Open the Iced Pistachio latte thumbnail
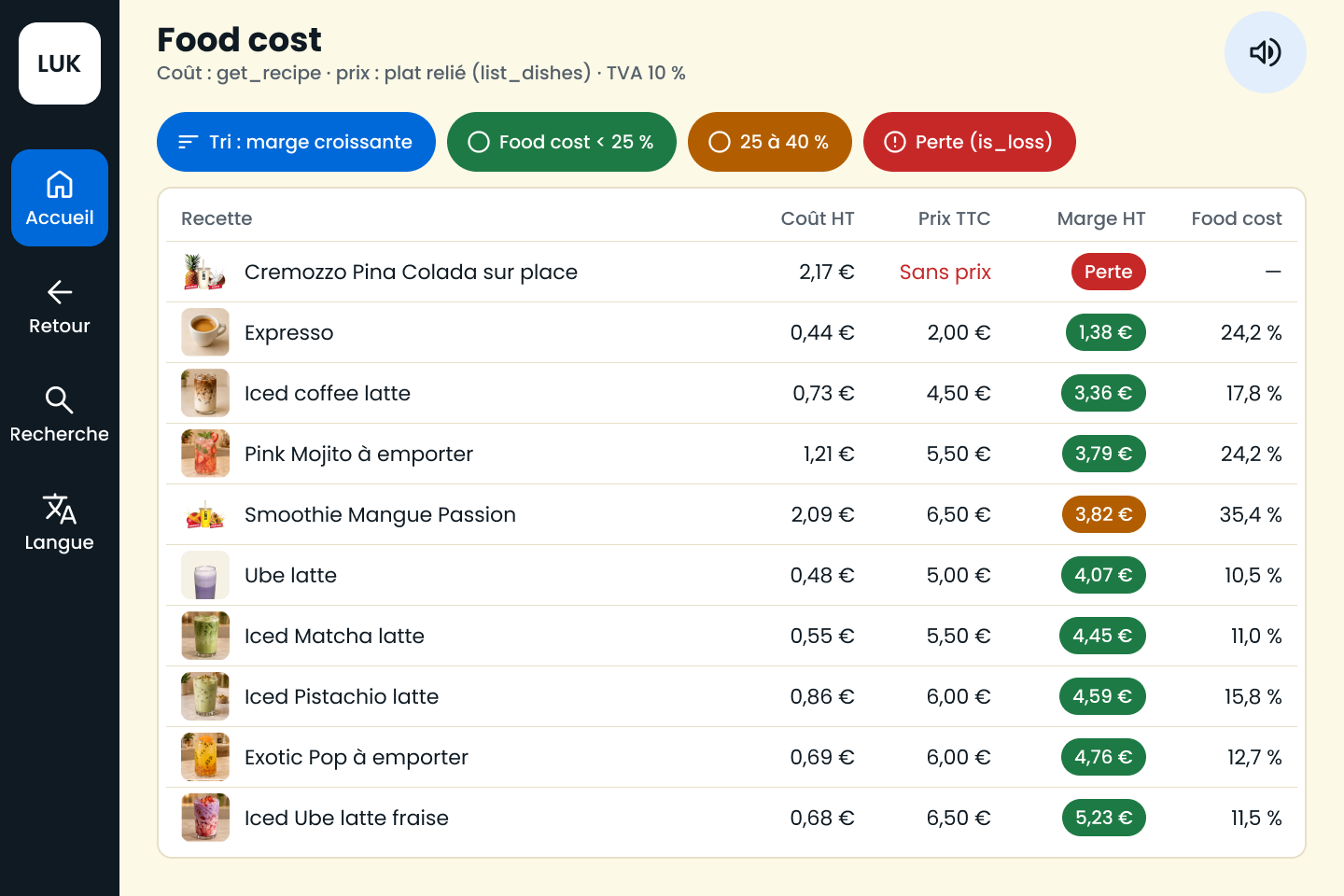 205,696
